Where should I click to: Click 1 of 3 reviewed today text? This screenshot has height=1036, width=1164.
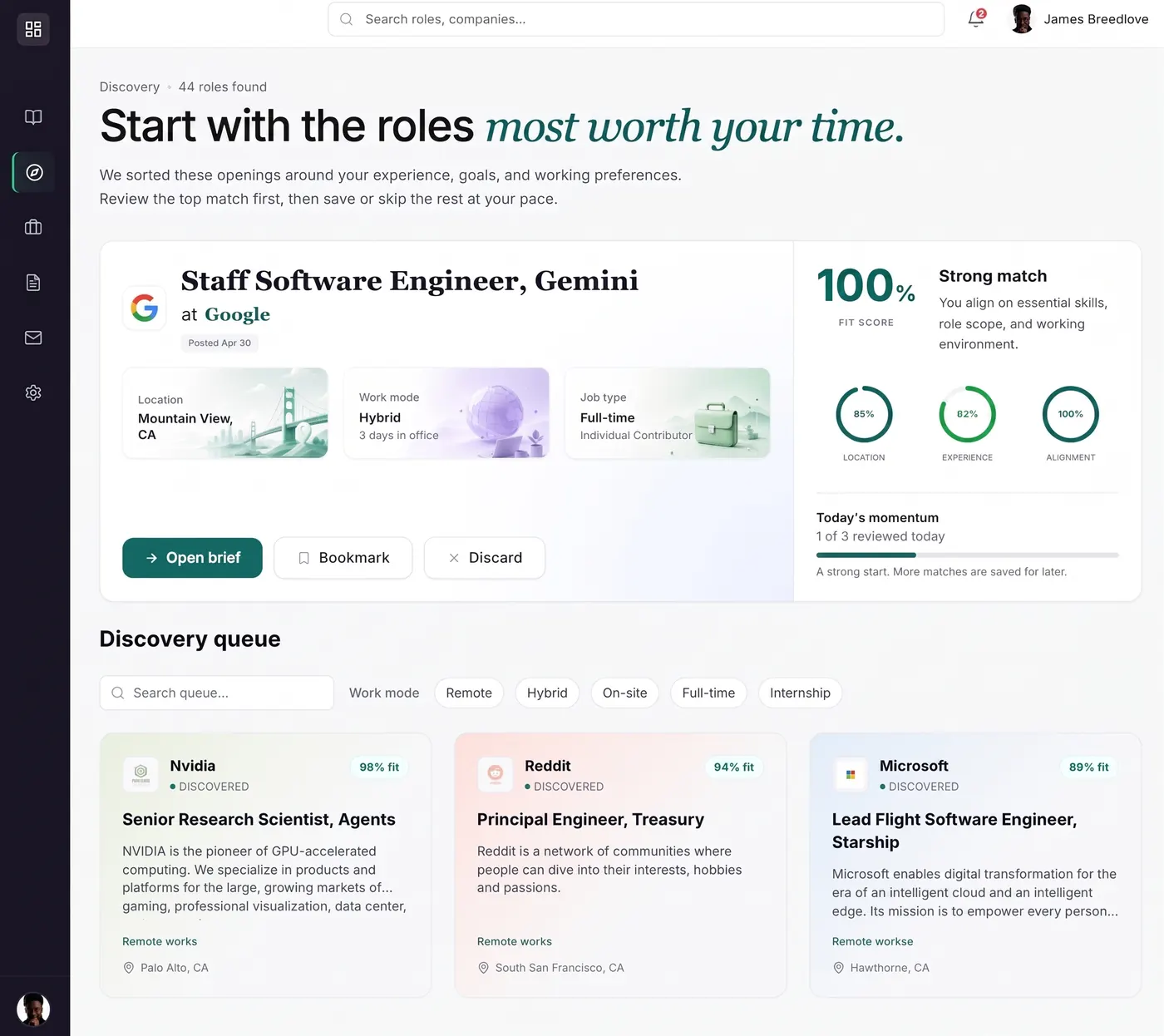click(x=880, y=536)
